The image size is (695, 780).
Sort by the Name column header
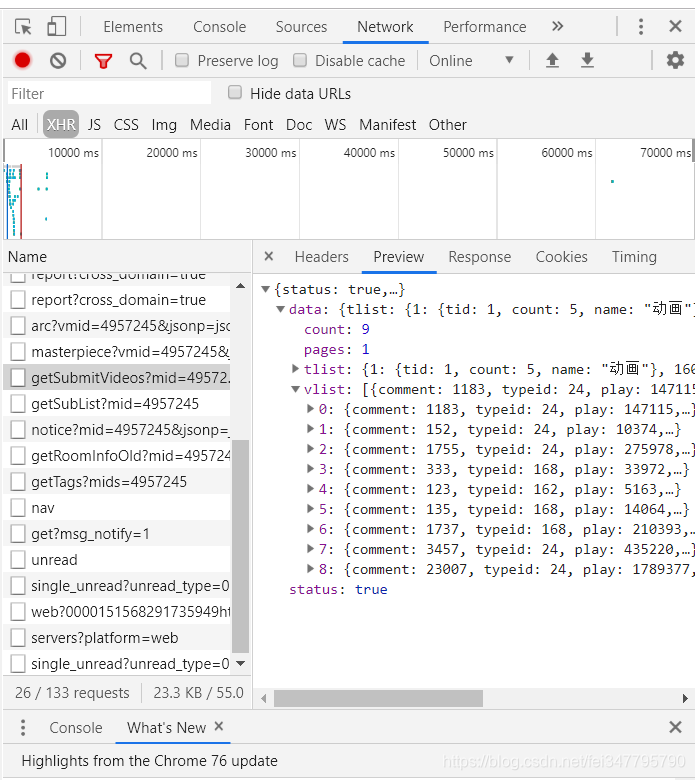click(127, 257)
